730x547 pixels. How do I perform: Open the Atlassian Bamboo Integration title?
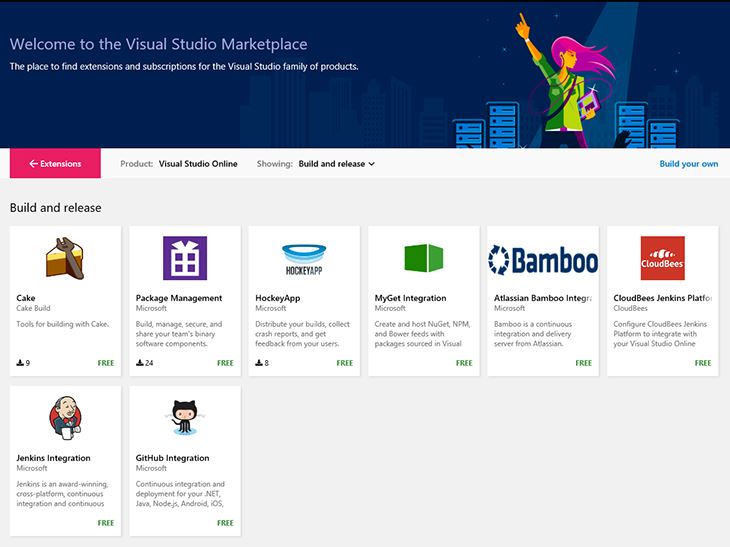(543, 298)
